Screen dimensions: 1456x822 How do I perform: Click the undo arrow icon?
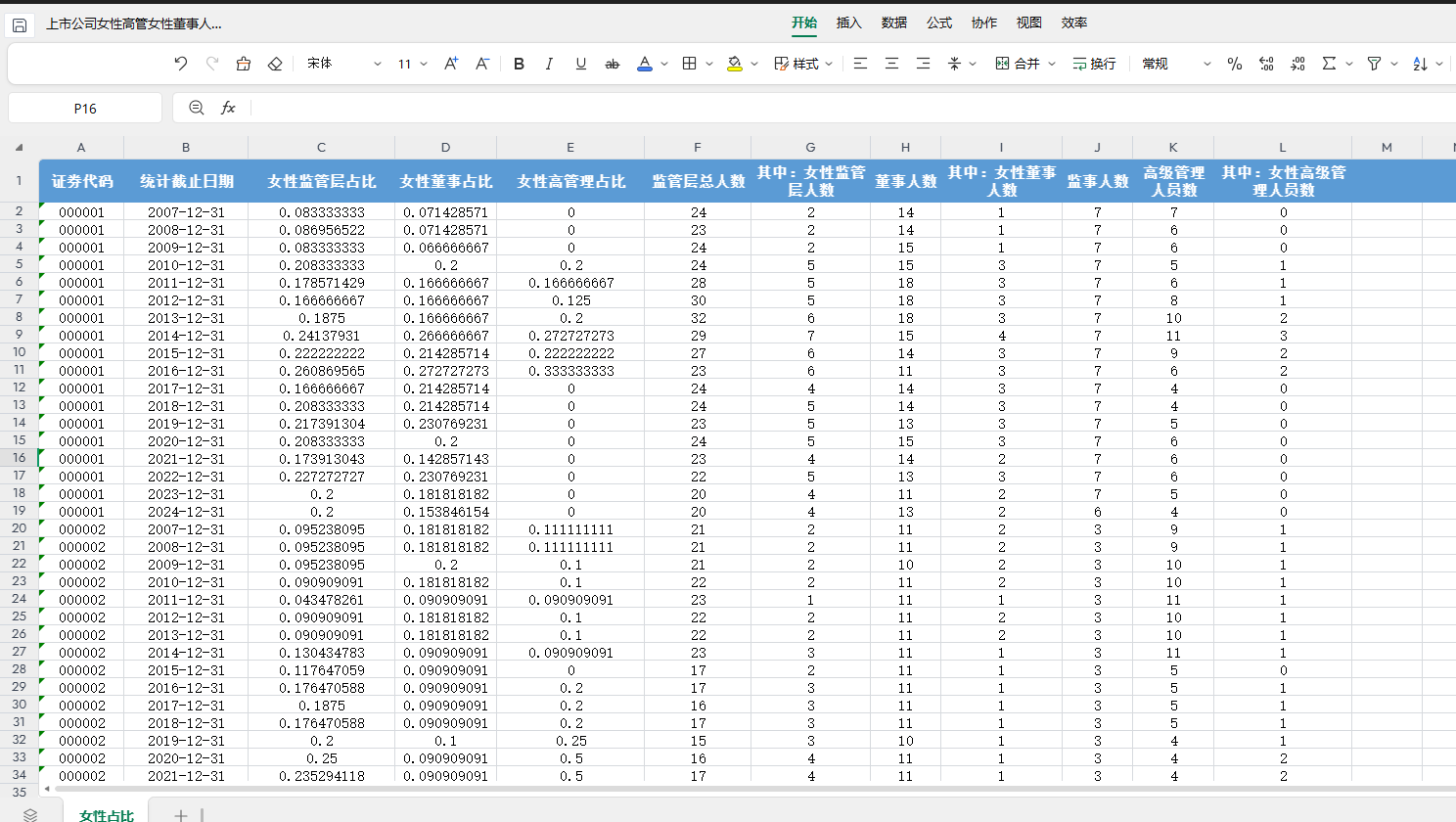click(181, 64)
